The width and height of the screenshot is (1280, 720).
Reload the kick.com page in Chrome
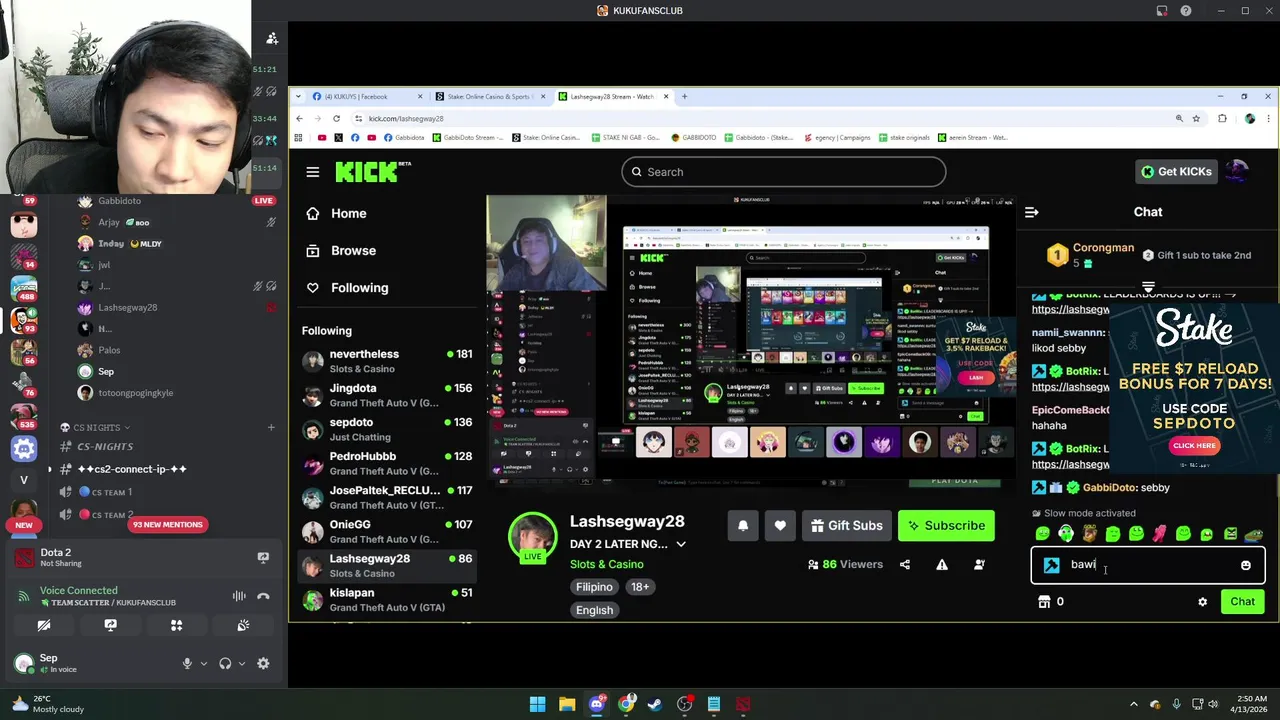click(x=336, y=118)
